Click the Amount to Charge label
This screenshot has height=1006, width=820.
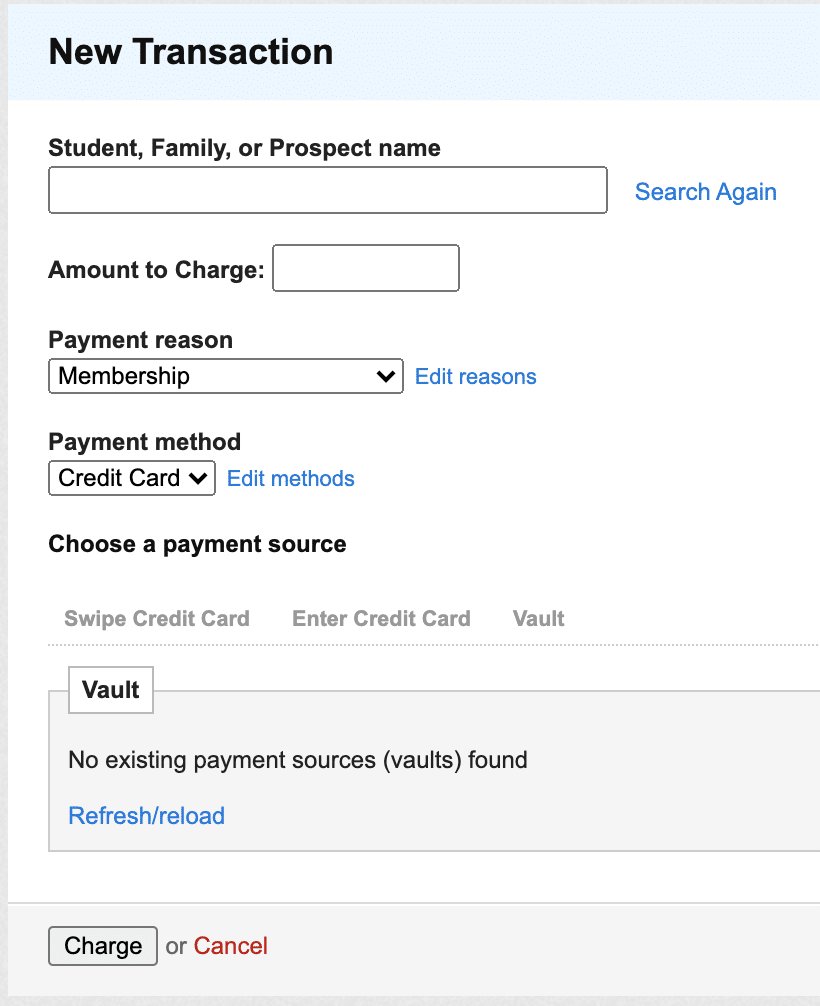tap(156, 269)
